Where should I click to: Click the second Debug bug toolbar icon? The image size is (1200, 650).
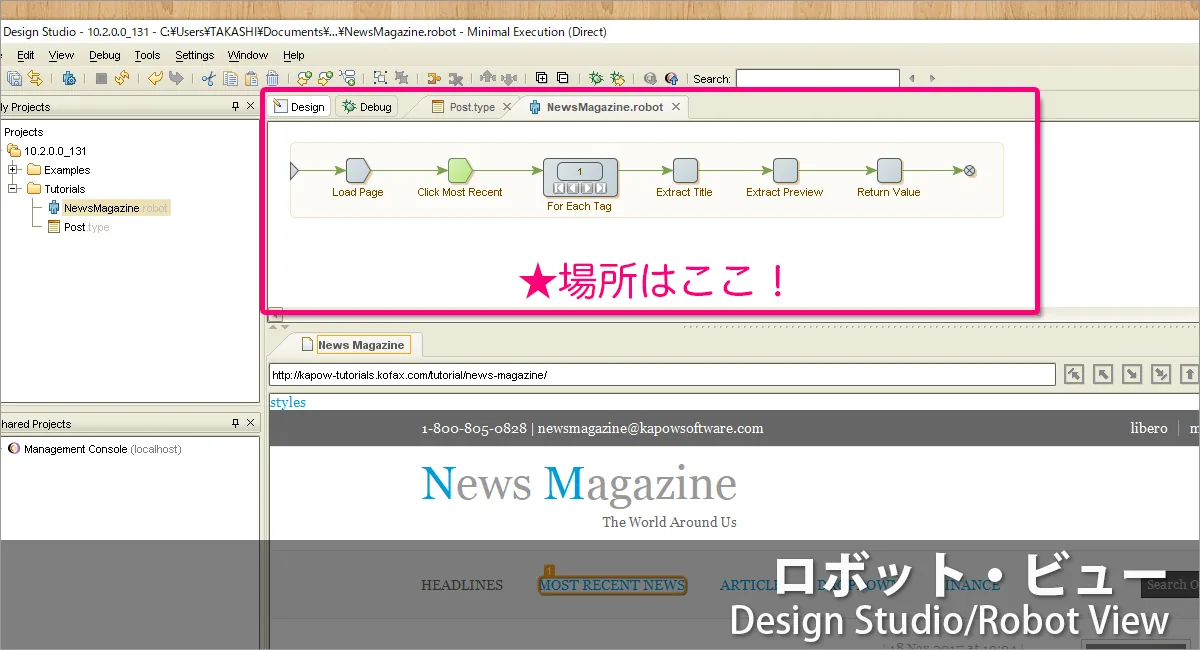coord(617,78)
